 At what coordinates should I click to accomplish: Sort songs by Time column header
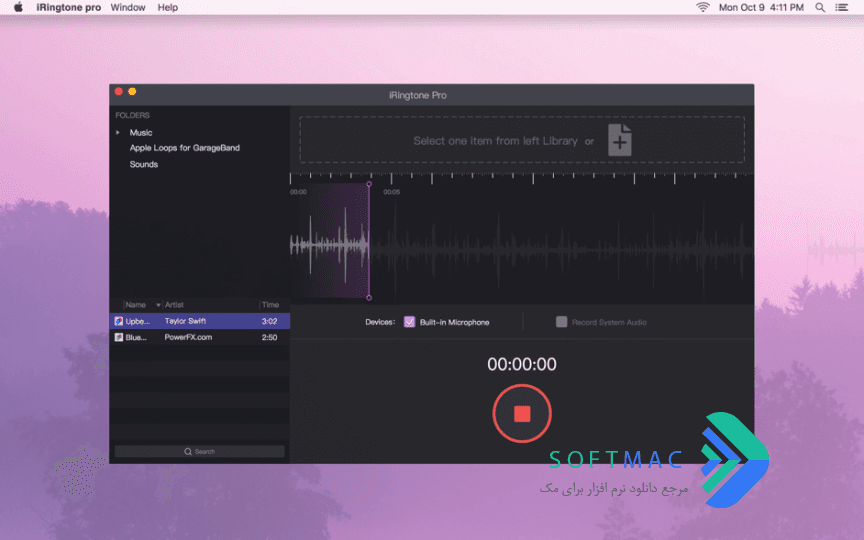coord(270,305)
